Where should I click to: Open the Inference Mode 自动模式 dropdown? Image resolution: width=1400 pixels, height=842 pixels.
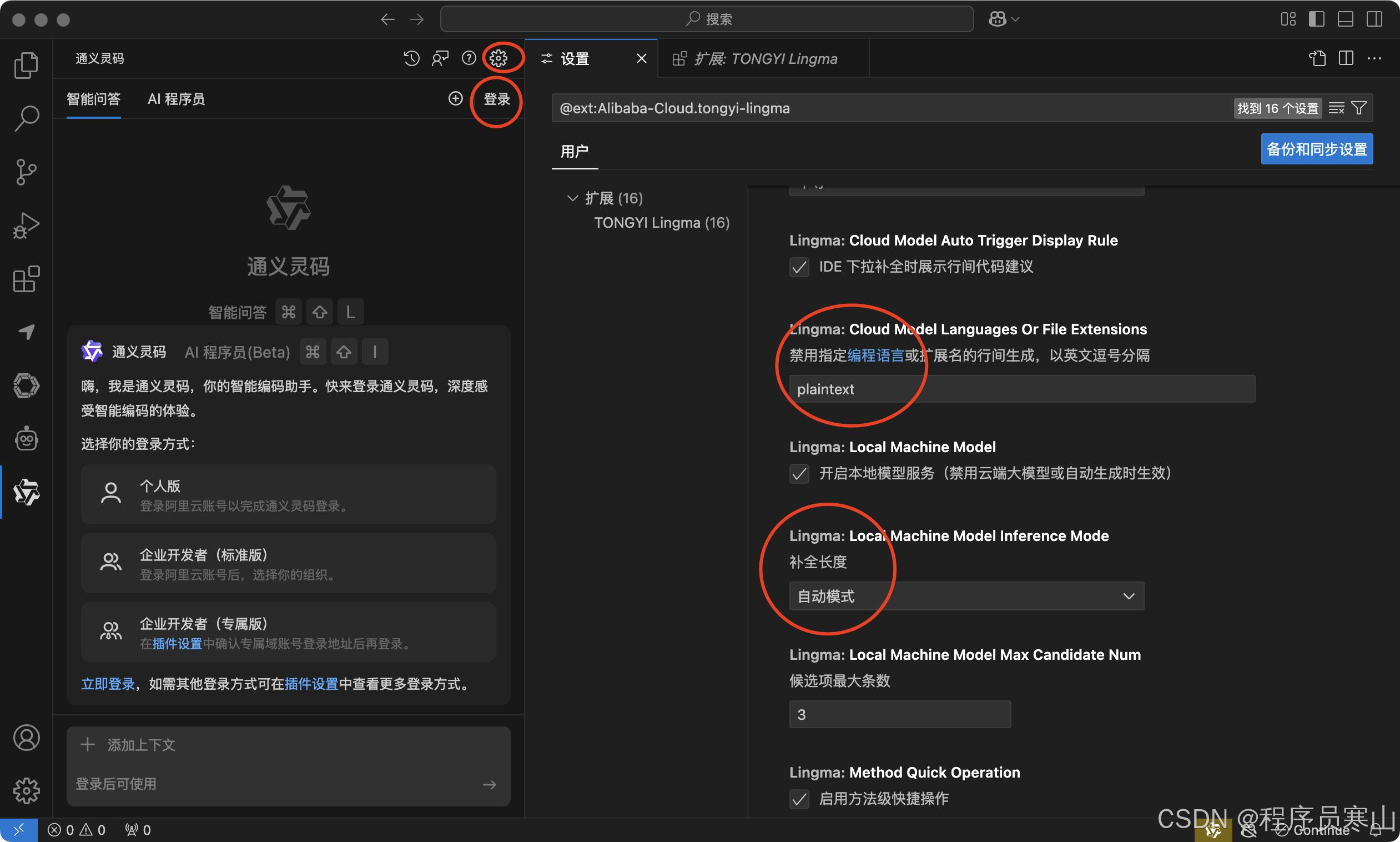(x=966, y=596)
